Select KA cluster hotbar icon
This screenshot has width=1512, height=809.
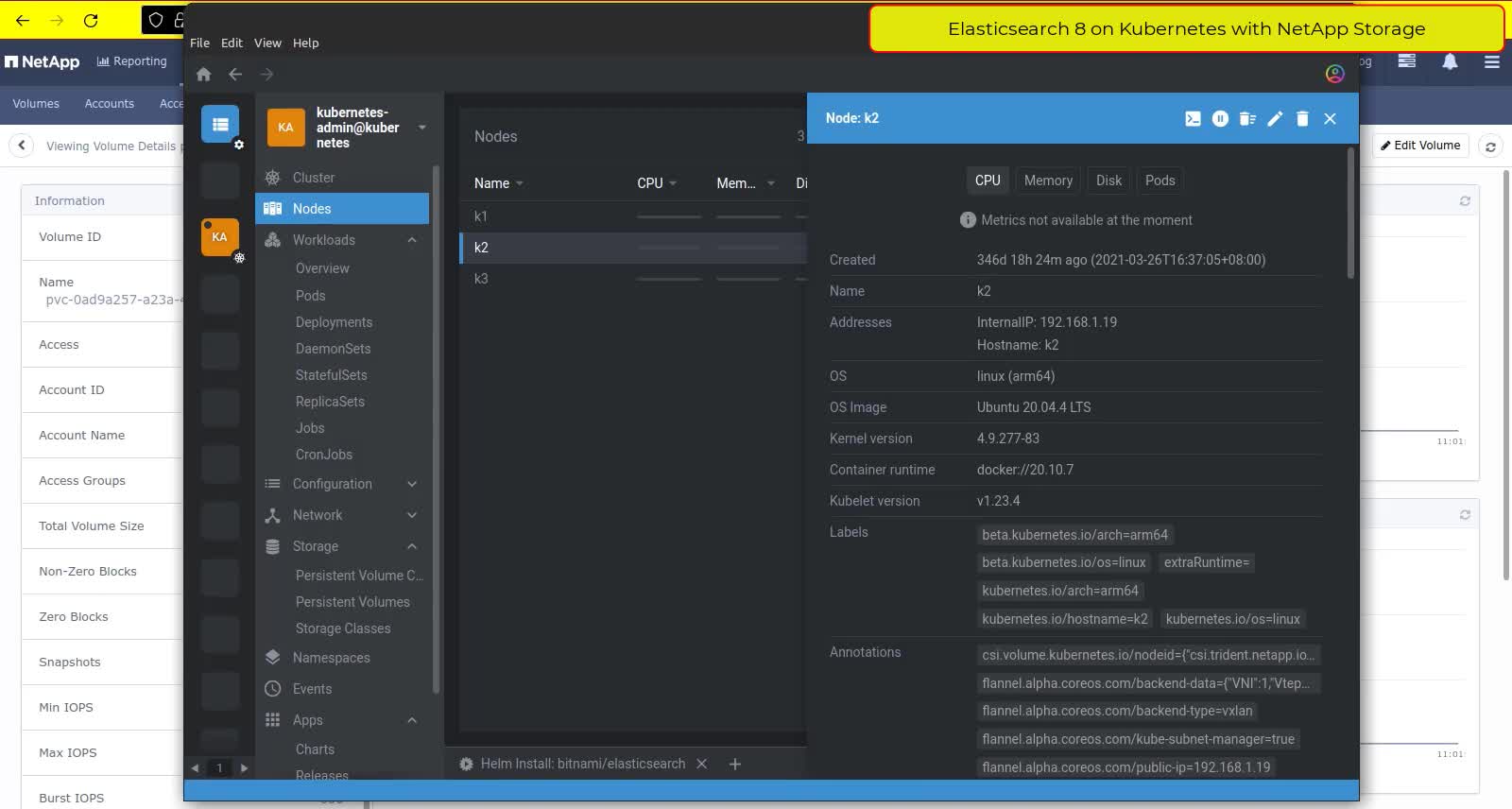[220, 237]
